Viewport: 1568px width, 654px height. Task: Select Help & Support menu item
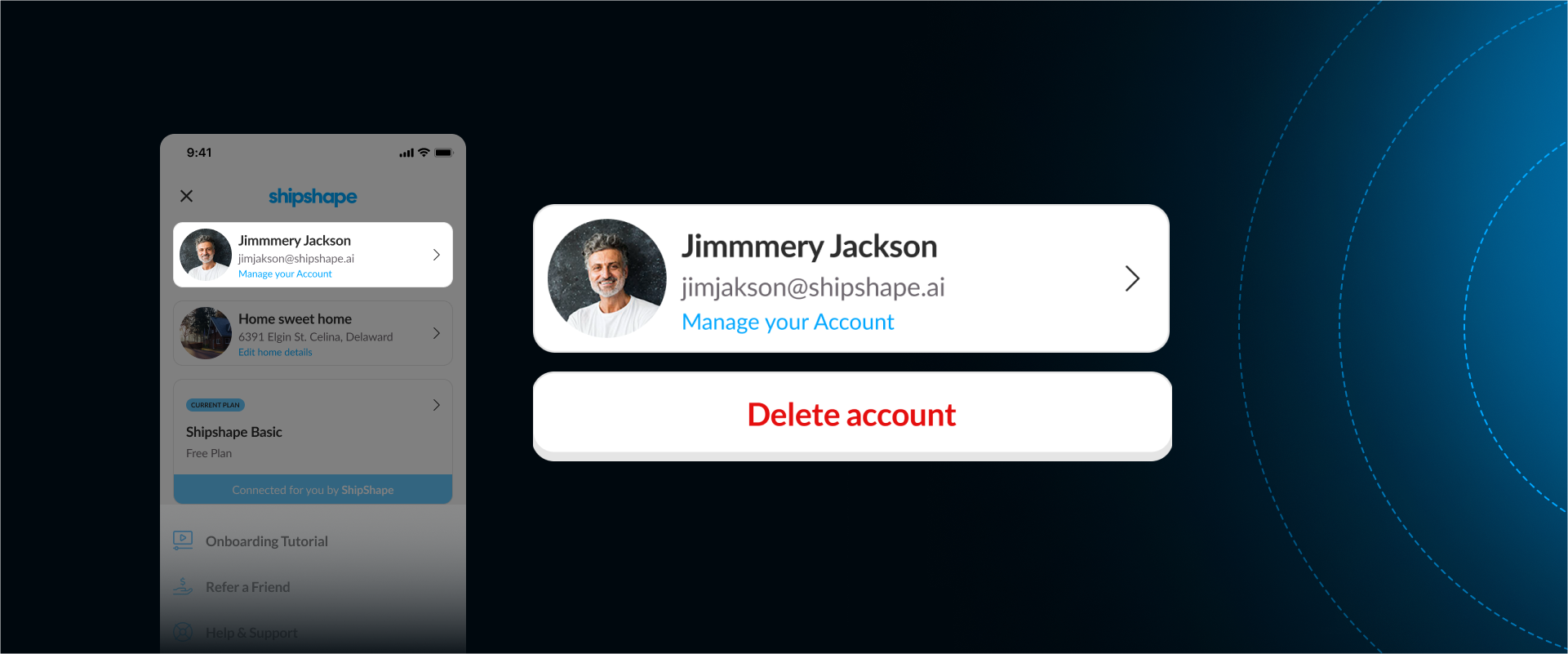tap(313, 633)
